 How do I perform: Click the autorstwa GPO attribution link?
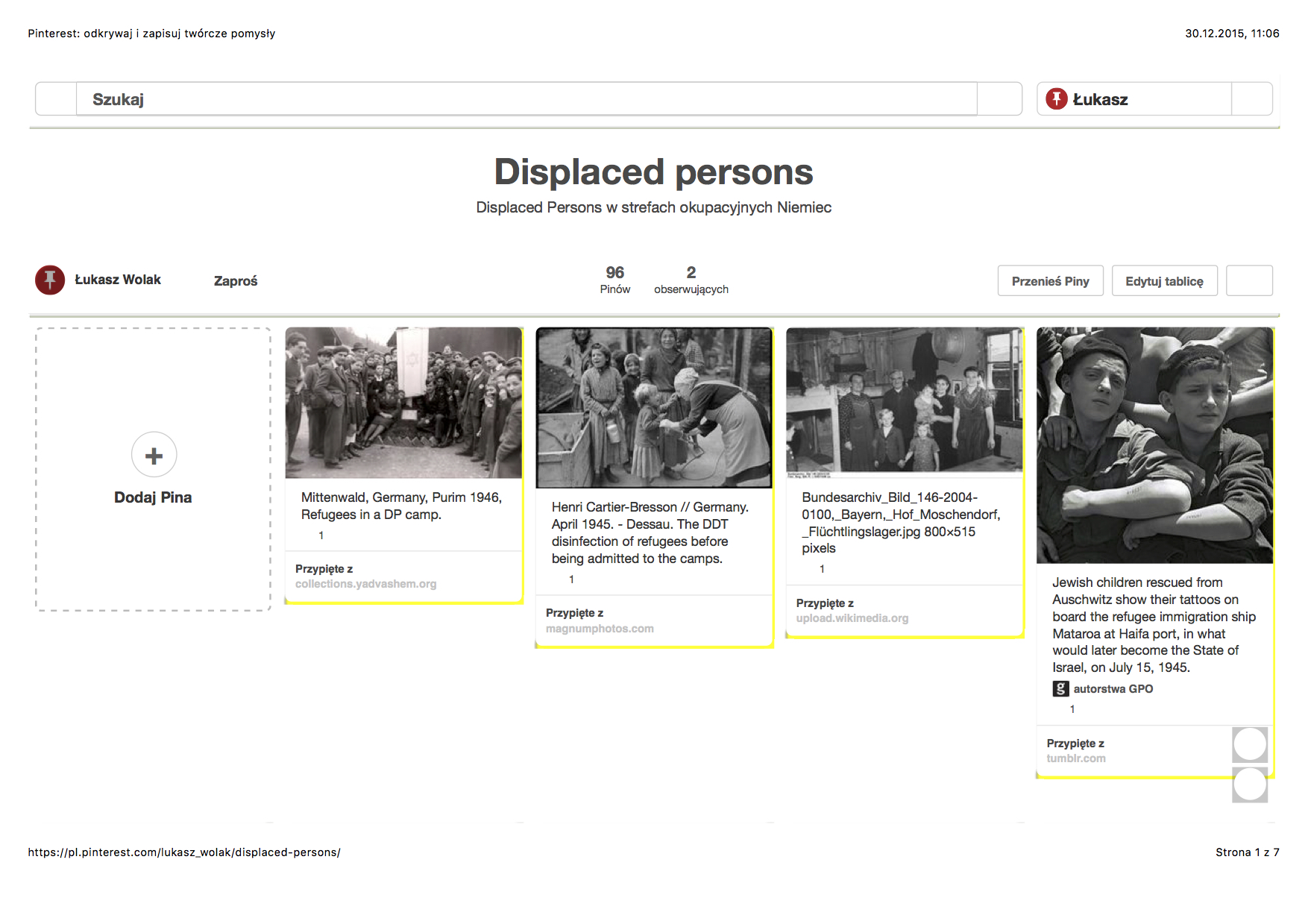[1113, 689]
